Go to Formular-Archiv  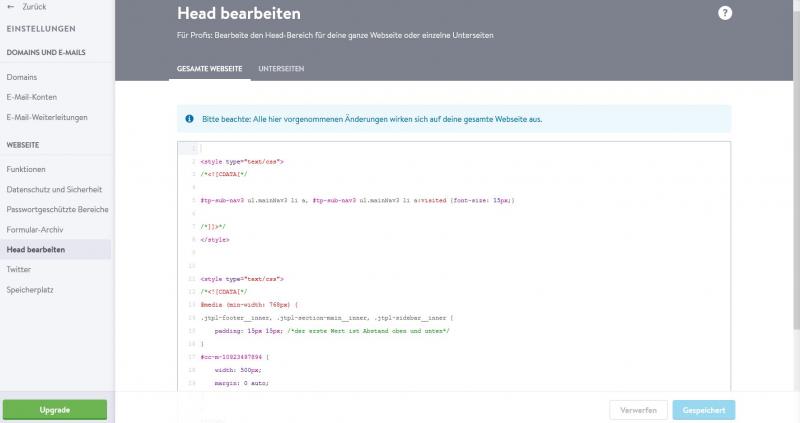coord(36,229)
